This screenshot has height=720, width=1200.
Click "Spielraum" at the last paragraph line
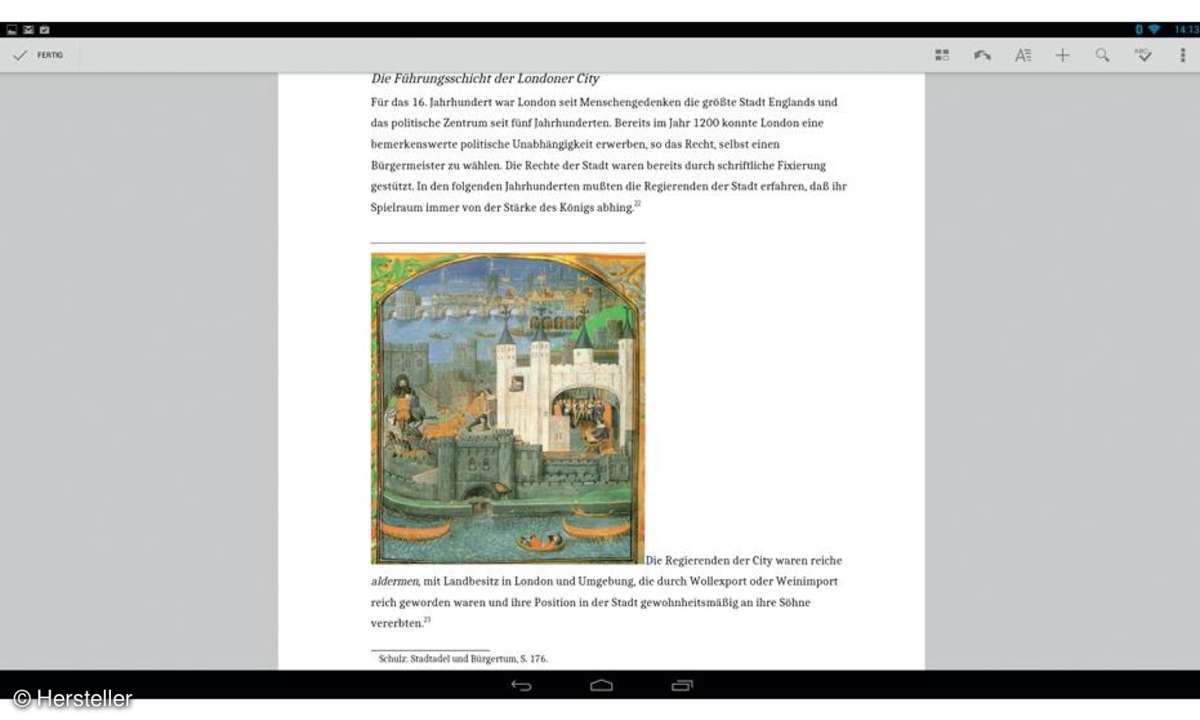pyautogui.click(x=398, y=207)
